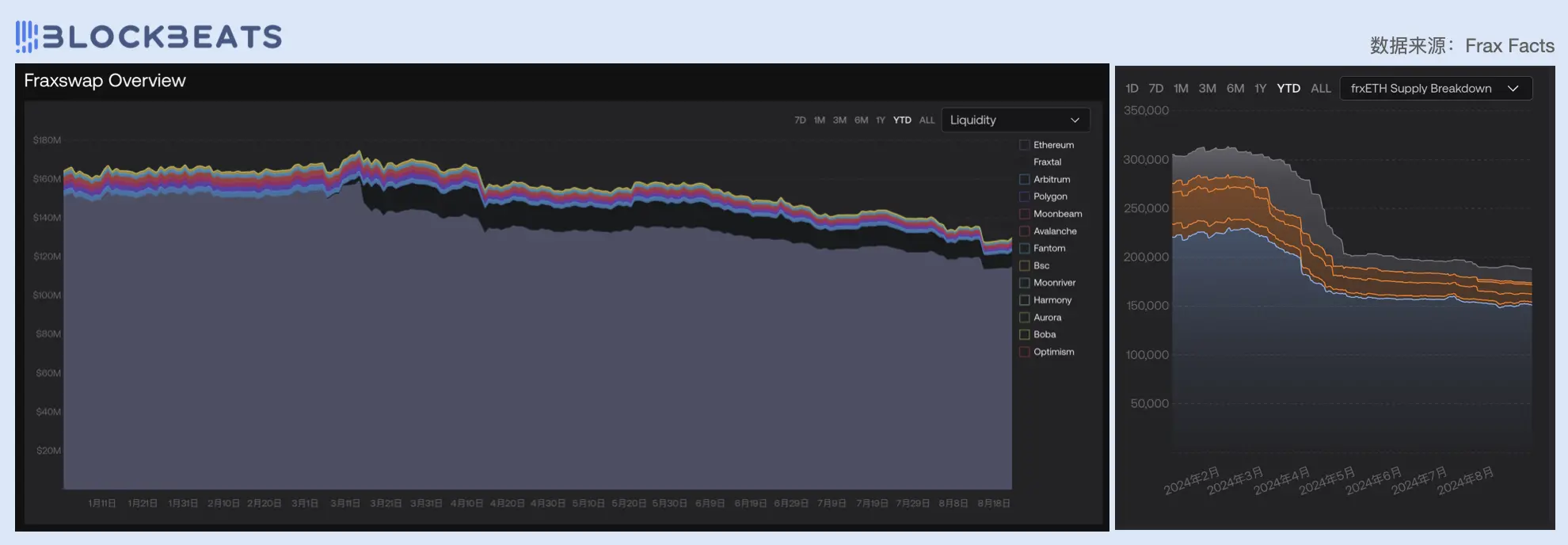Switch the frxETH chart to the 6M range

tap(1235, 89)
